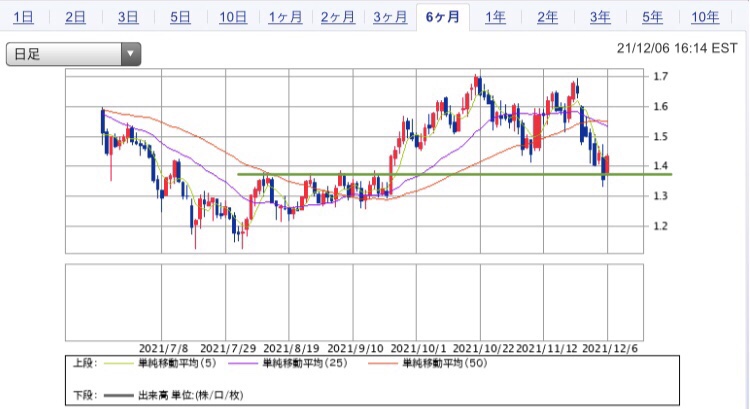Viewport: 750px width, 409px height.
Task: Show the 2年 chart range
Action: [547, 17]
